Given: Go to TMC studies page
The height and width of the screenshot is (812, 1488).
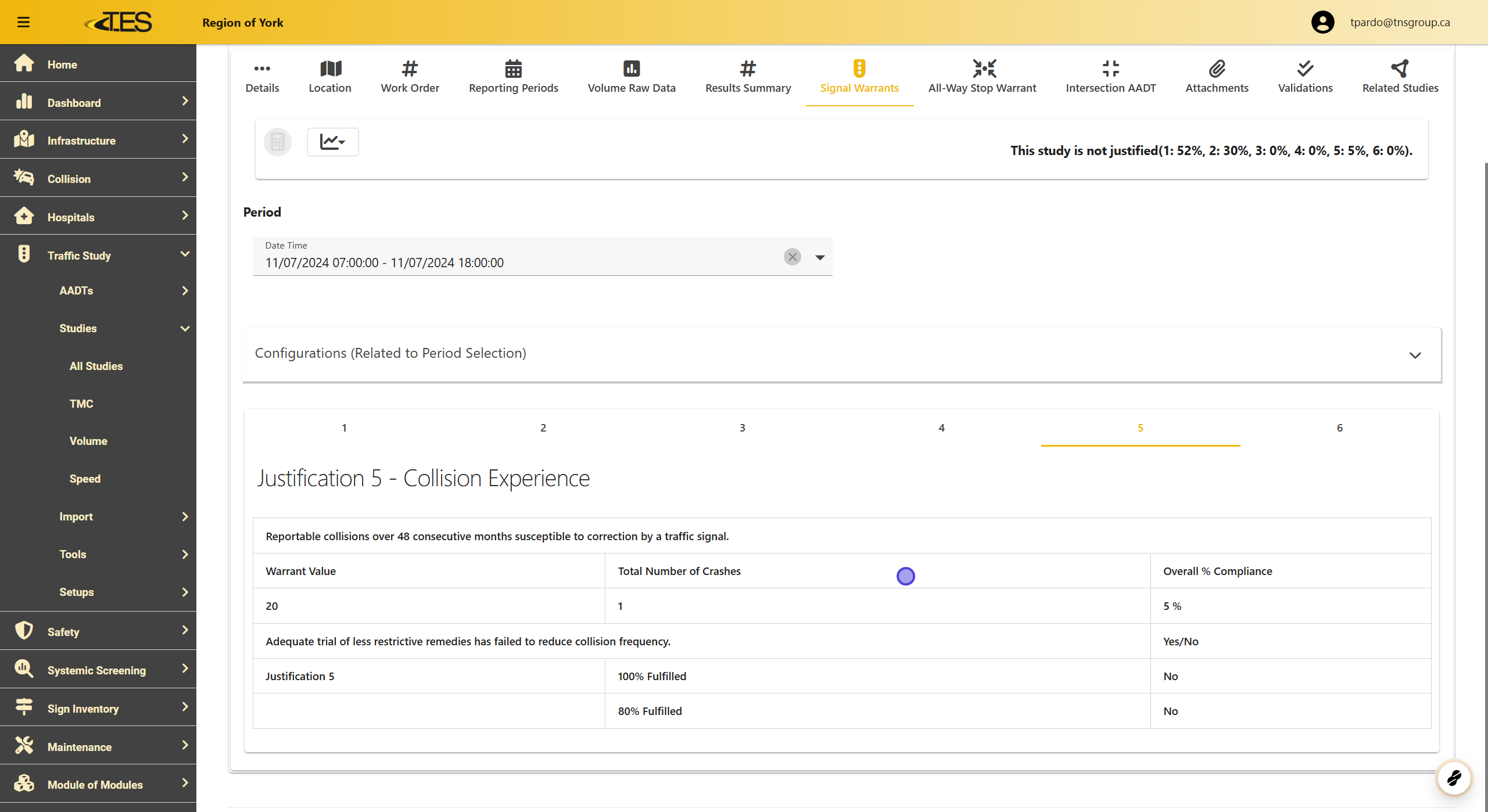Looking at the screenshot, I should [81, 404].
